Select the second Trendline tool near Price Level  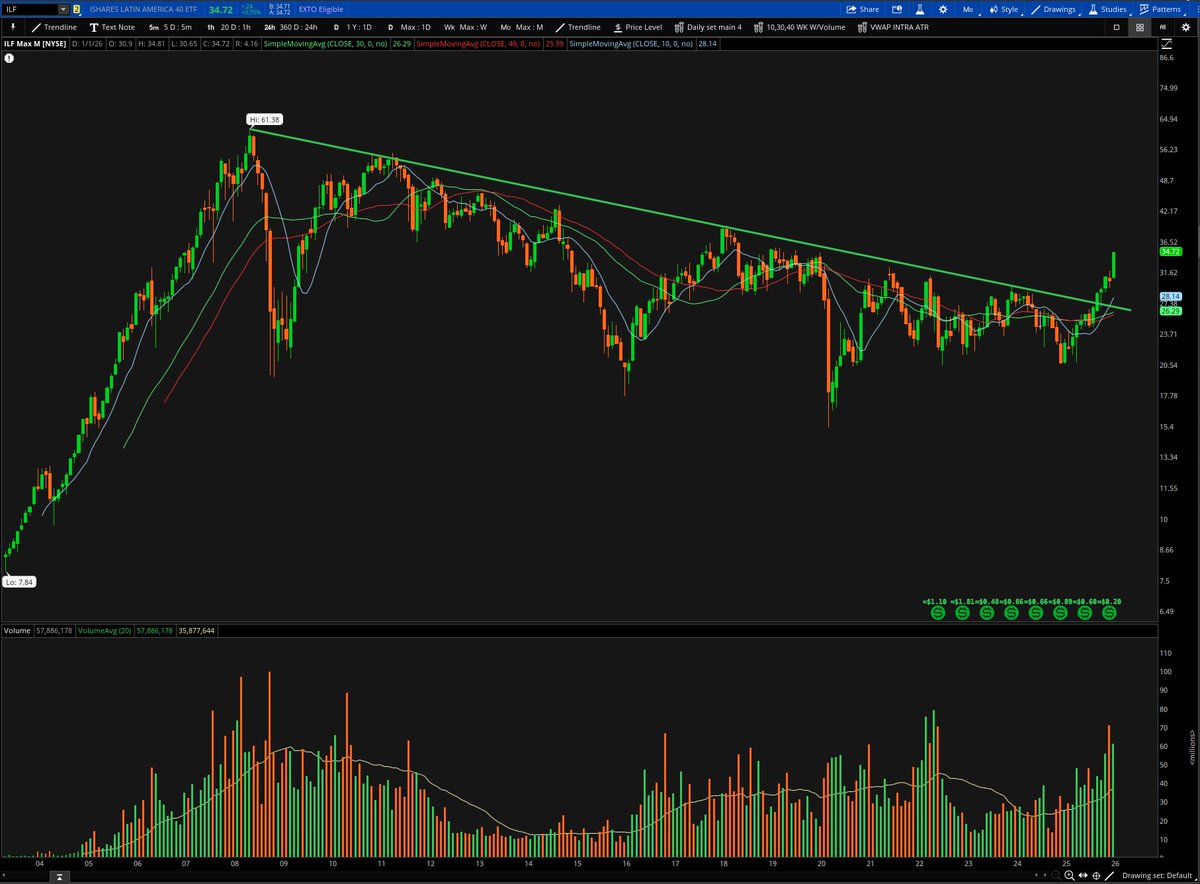tap(578, 27)
